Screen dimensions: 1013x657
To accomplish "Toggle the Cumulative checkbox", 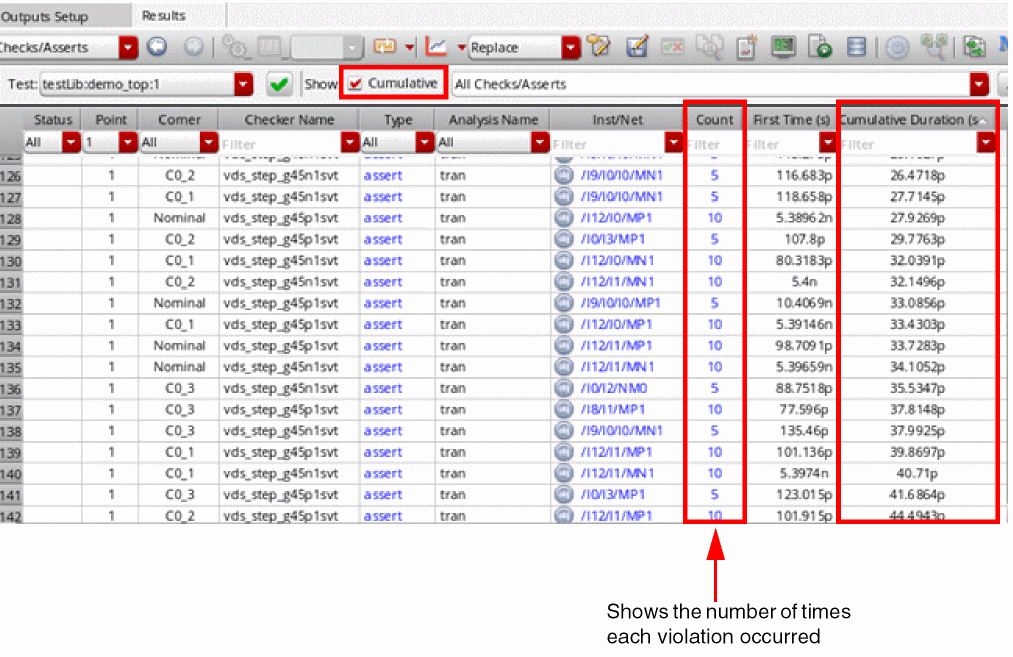I will (x=355, y=84).
